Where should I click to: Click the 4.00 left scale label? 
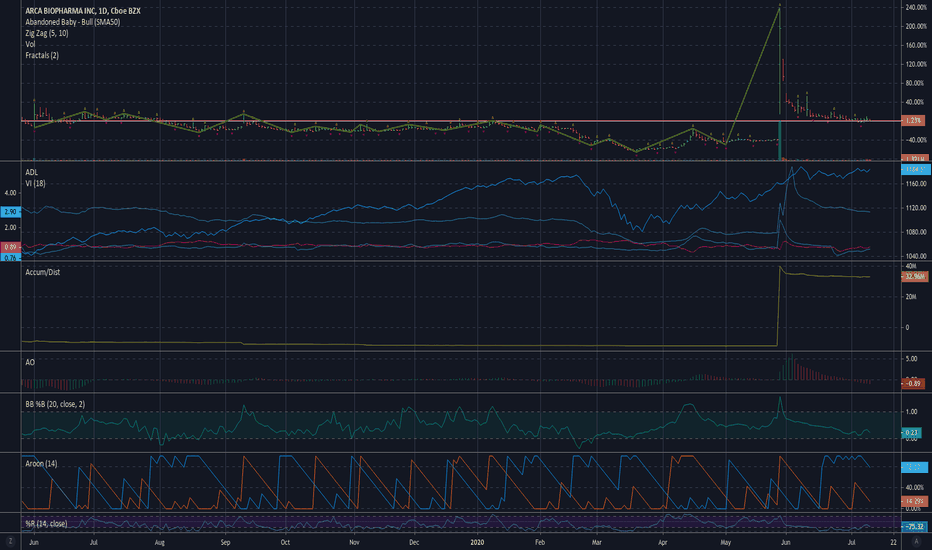click(x=10, y=193)
